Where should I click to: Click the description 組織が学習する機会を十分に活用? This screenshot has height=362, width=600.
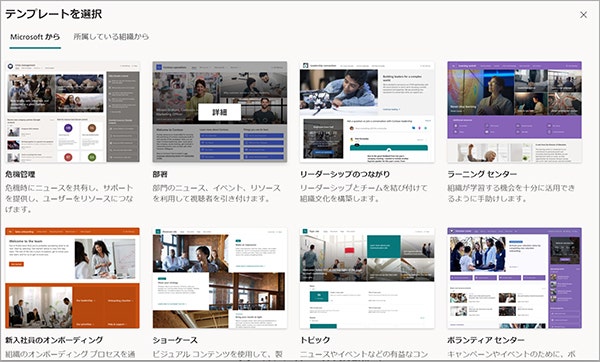coord(511,193)
